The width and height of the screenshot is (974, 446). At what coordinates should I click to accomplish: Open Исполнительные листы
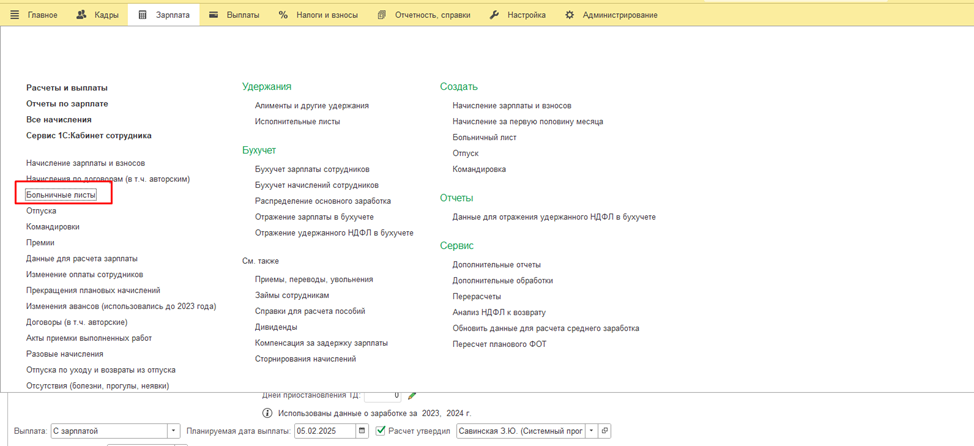pyautogui.click(x=298, y=122)
